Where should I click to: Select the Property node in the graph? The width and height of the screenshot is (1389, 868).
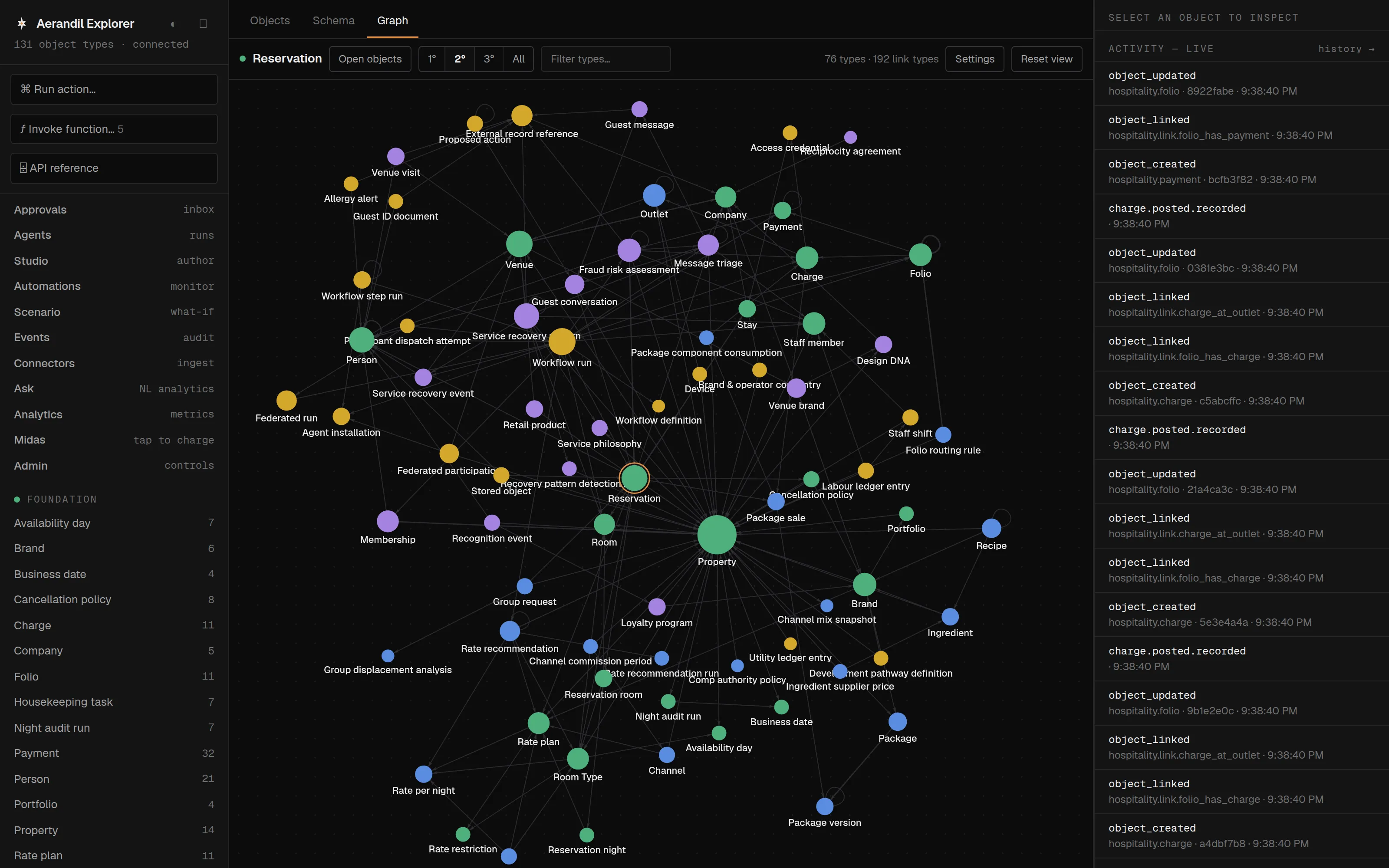click(x=716, y=534)
